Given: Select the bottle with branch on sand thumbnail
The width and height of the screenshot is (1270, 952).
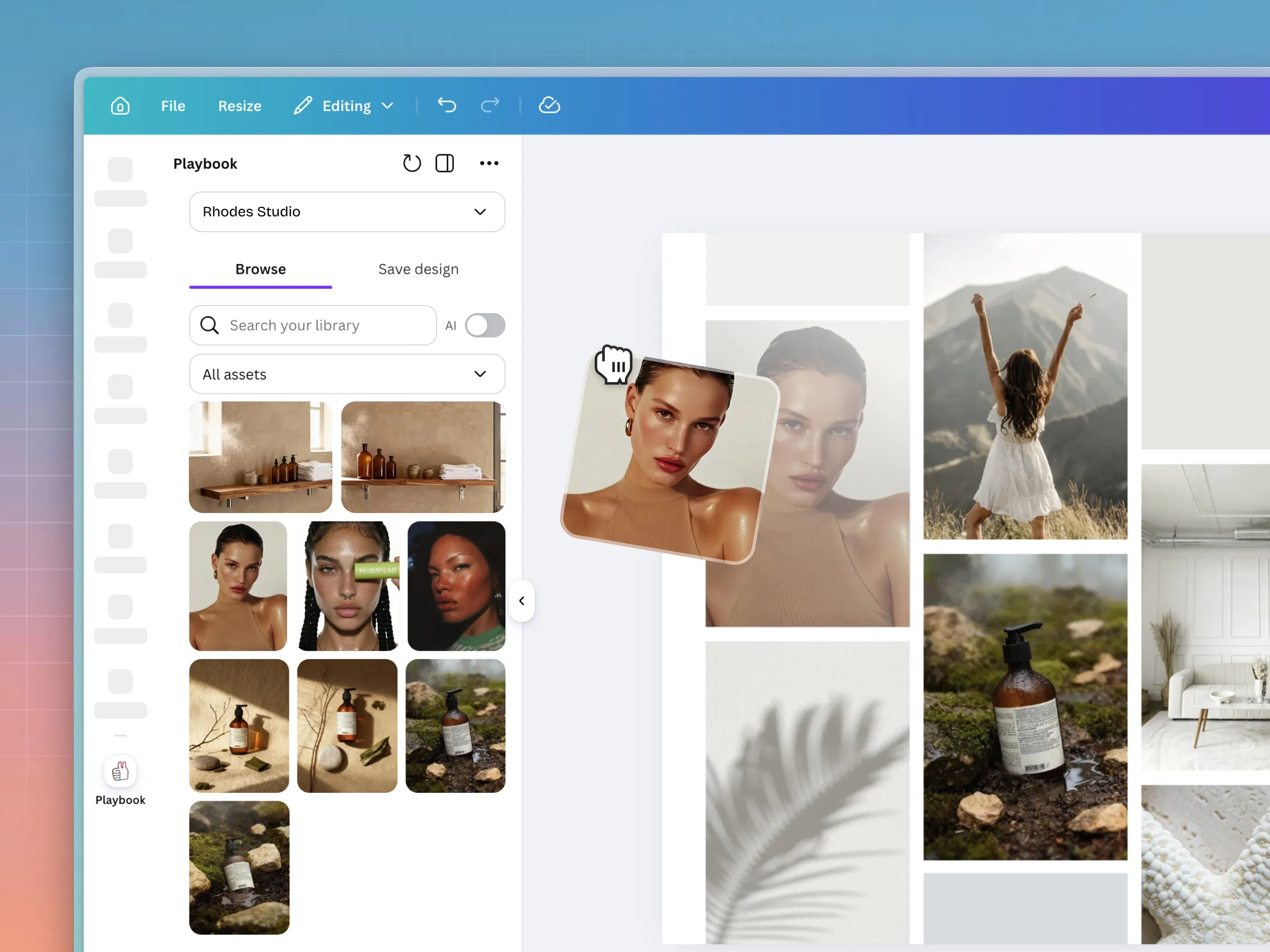Looking at the screenshot, I should pos(239,726).
